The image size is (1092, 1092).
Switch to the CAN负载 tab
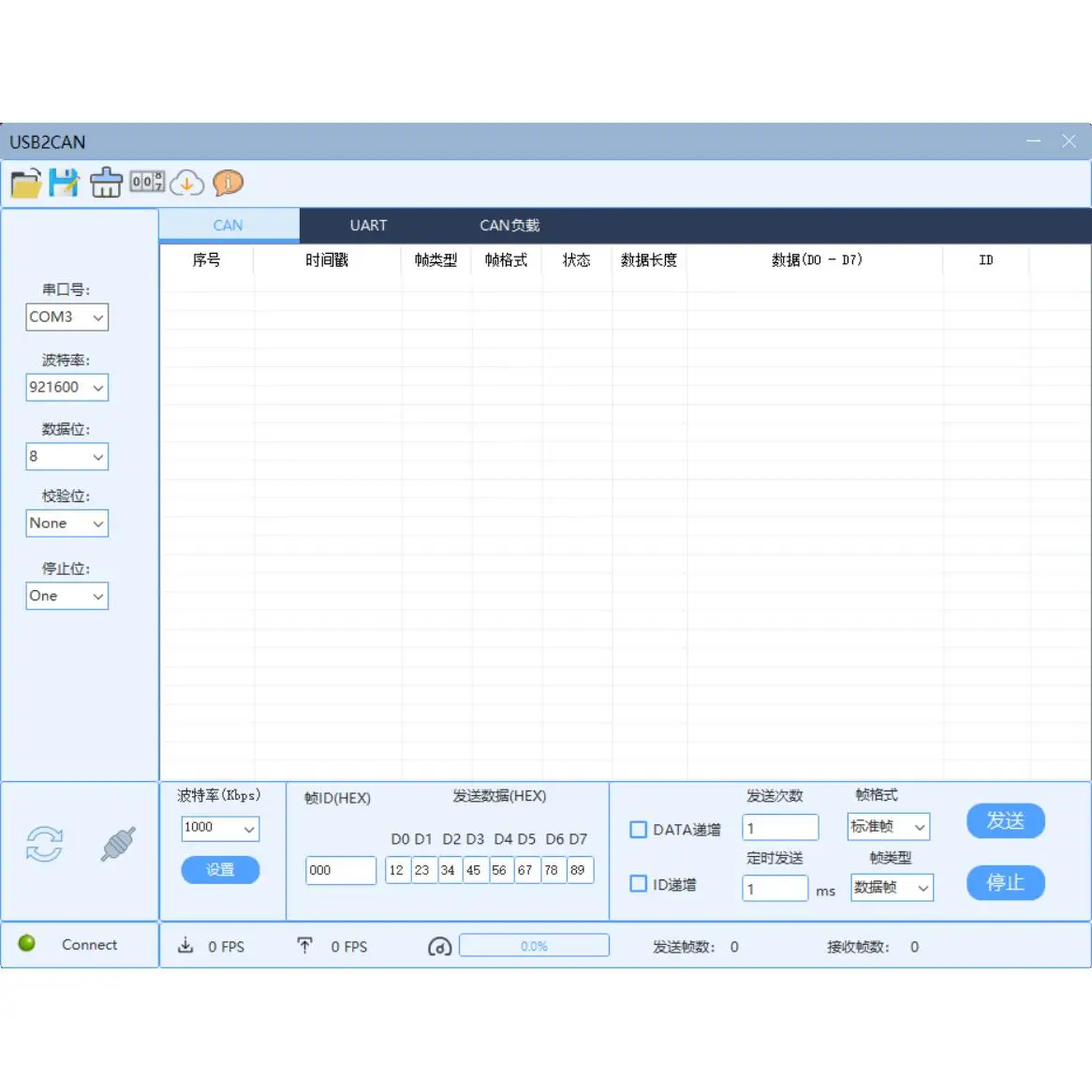509,226
